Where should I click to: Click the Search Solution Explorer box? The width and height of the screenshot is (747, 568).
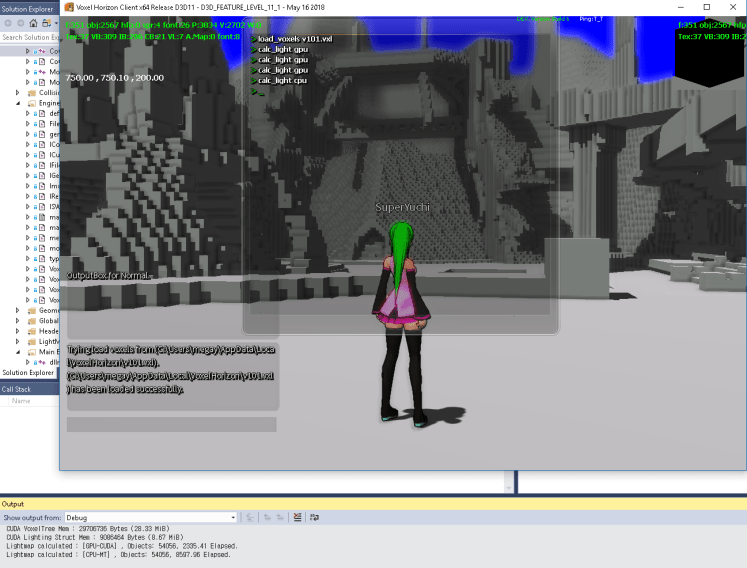click(30, 37)
